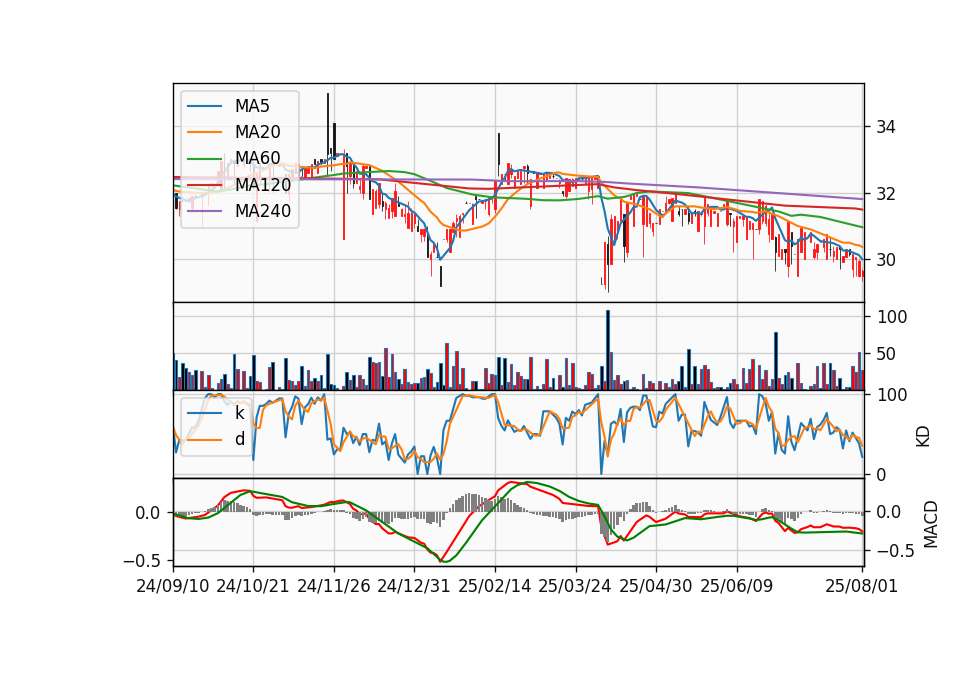
Task: Click the MA20 legend label
Action: coord(257,132)
